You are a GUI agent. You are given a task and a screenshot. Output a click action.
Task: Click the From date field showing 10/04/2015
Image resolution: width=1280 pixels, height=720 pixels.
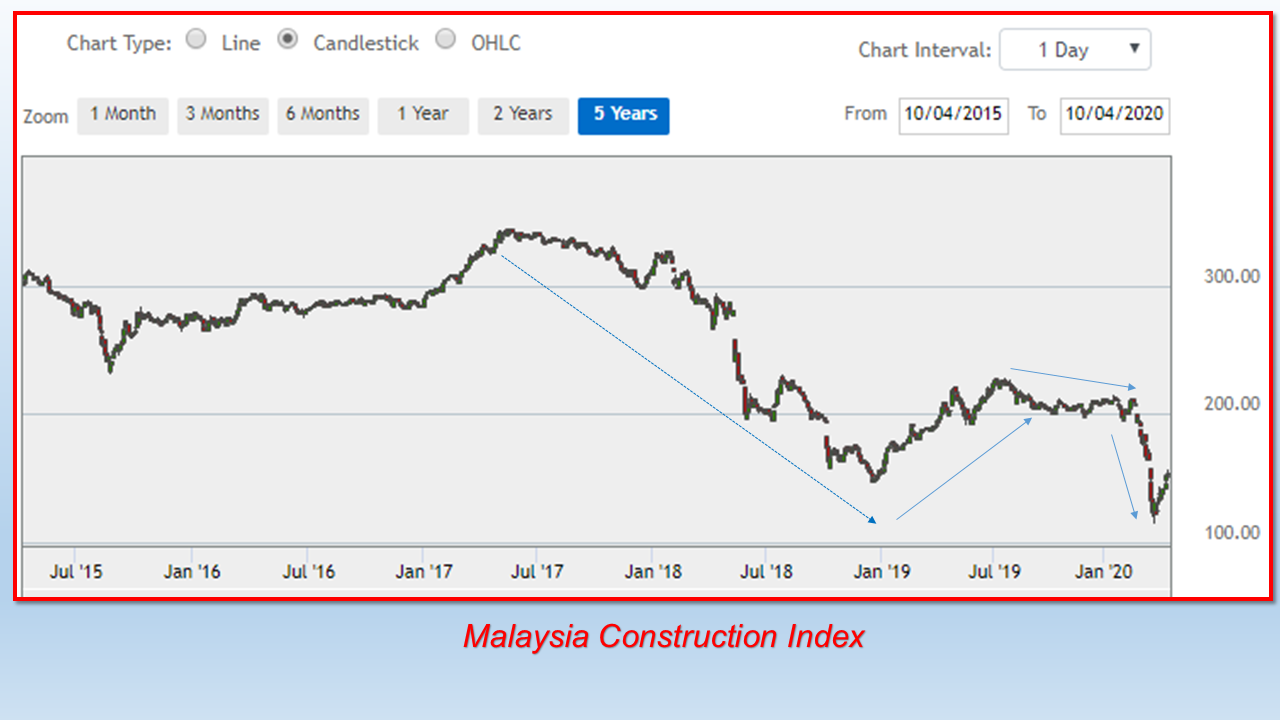(x=953, y=115)
